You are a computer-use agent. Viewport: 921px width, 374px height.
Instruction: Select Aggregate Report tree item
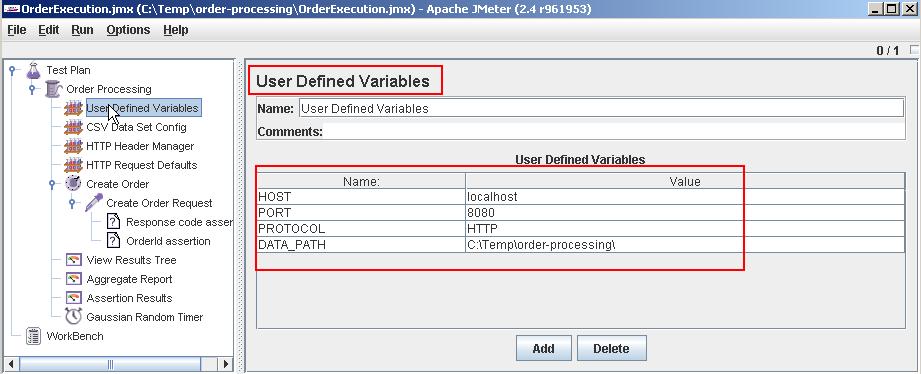[129, 279]
